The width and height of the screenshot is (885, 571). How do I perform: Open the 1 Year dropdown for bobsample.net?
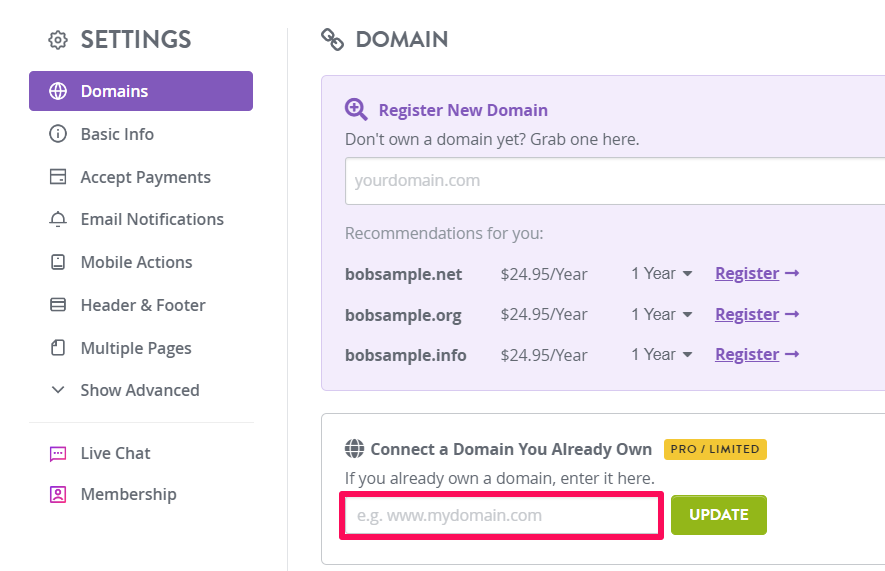pyautogui.click(x=661, y=274)
